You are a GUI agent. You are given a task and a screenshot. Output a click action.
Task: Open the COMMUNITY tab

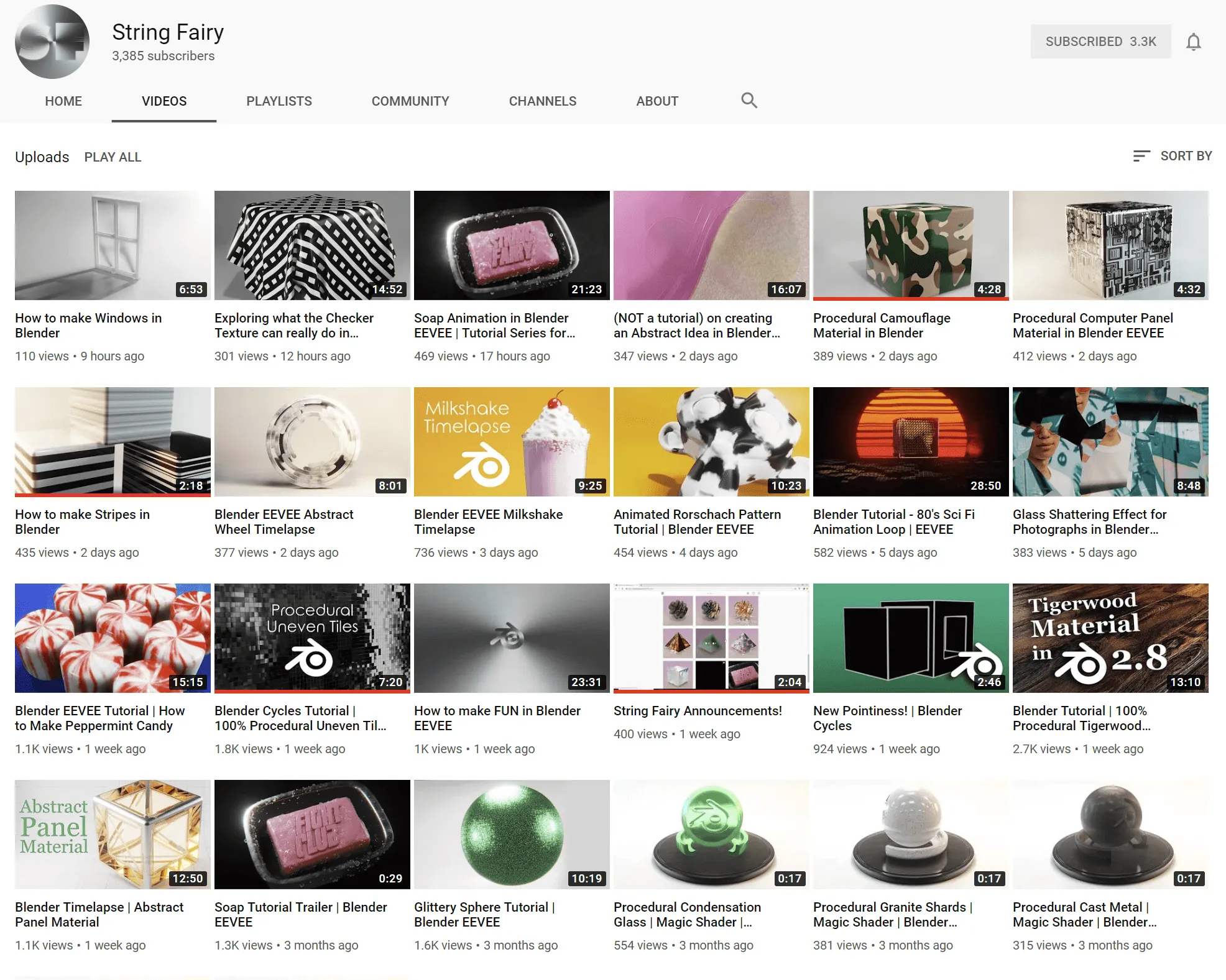click(x=410, y=101)
